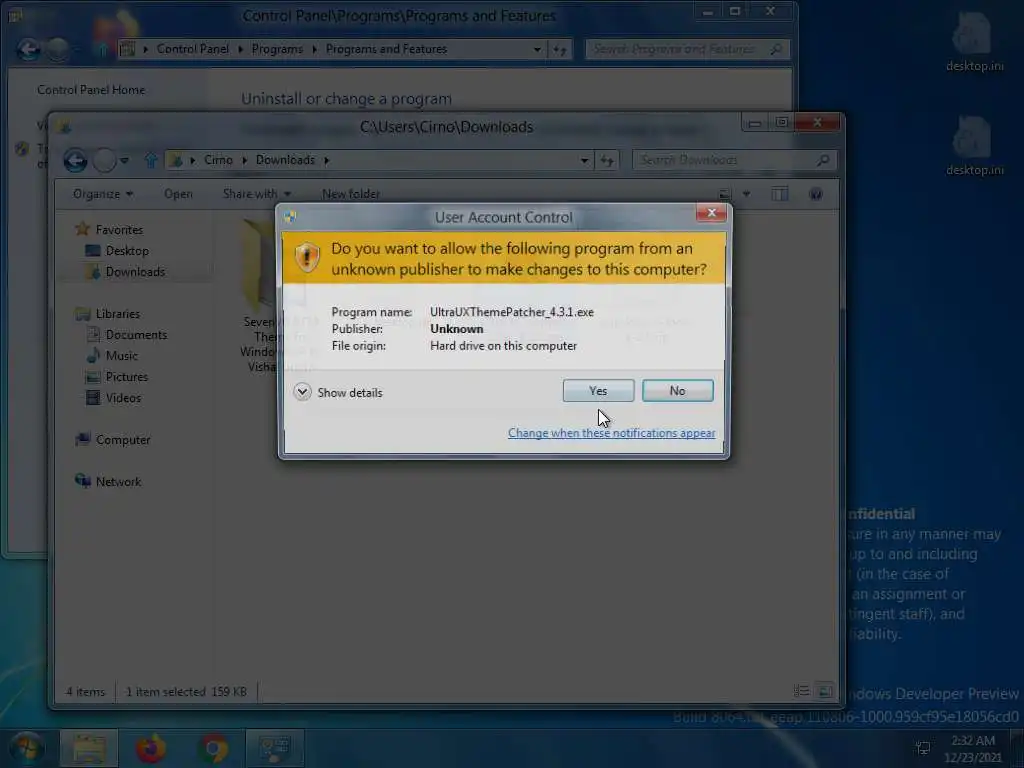
Task: Click Control Panel breadcrumb in Programs and Features
Action: [193, 49]
